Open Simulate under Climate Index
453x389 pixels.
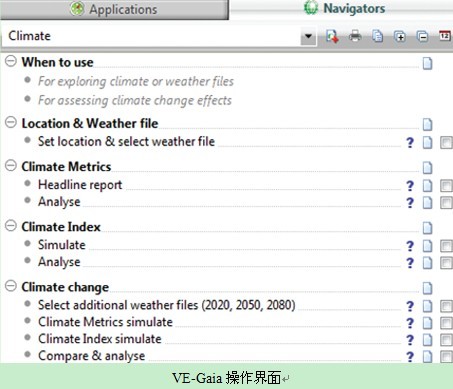(x=62, y=245)
